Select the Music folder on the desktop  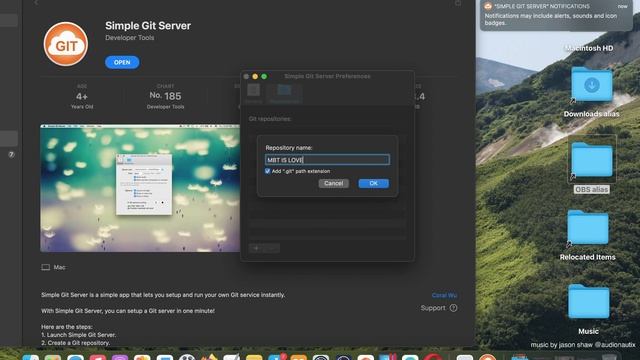coord(588,301)
